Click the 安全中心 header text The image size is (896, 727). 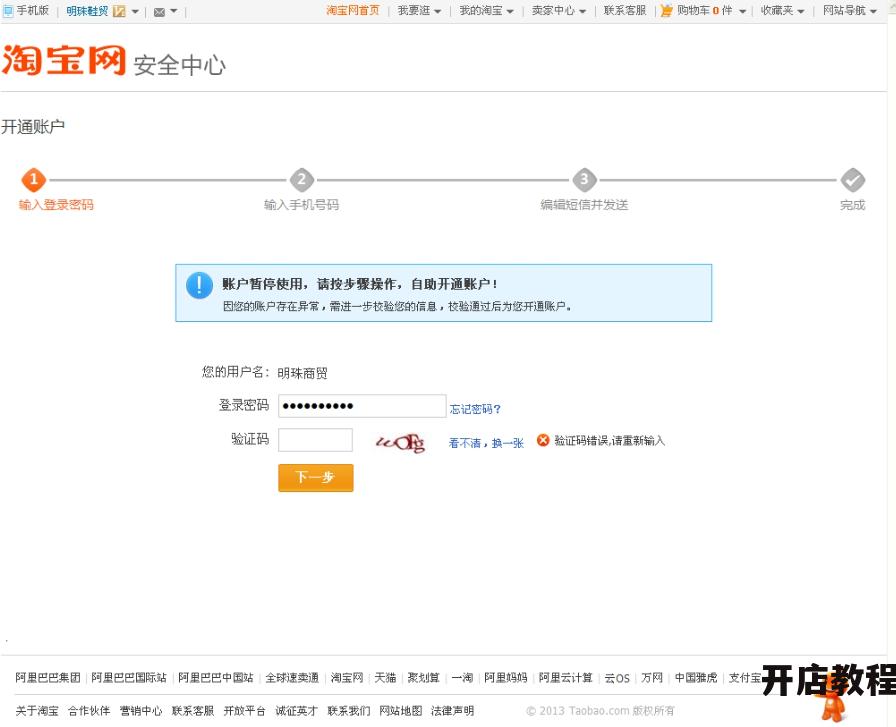[179, 65]
